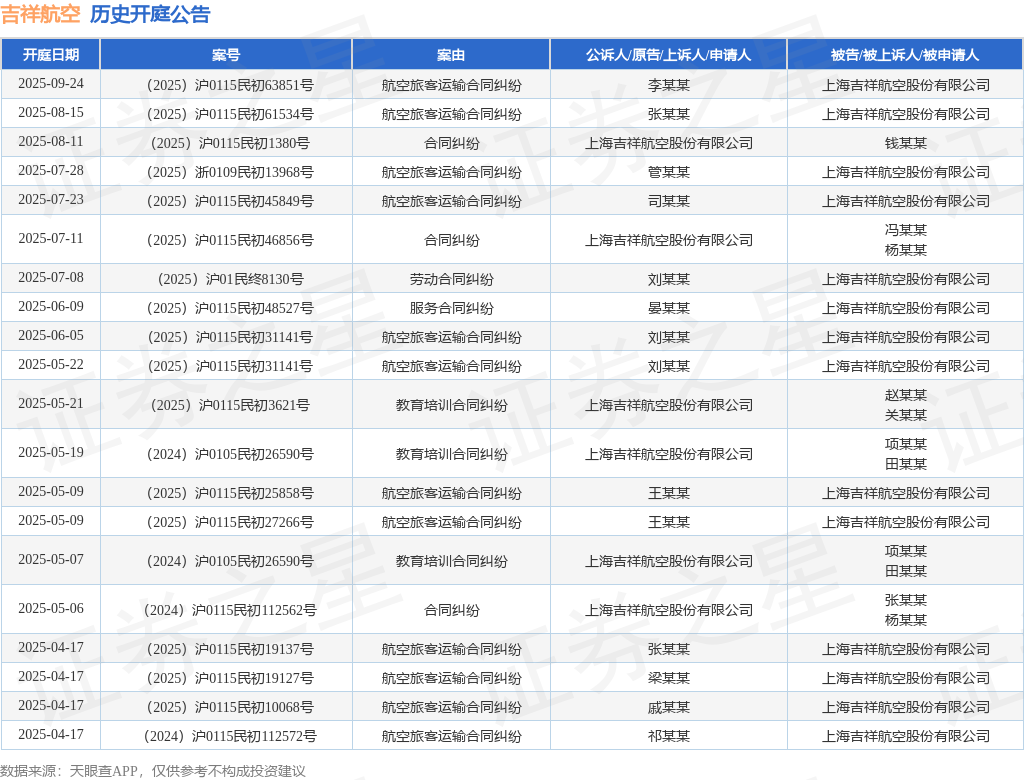Click date cell 2025-06-09
1024x780 pixels.
point(51,306)
